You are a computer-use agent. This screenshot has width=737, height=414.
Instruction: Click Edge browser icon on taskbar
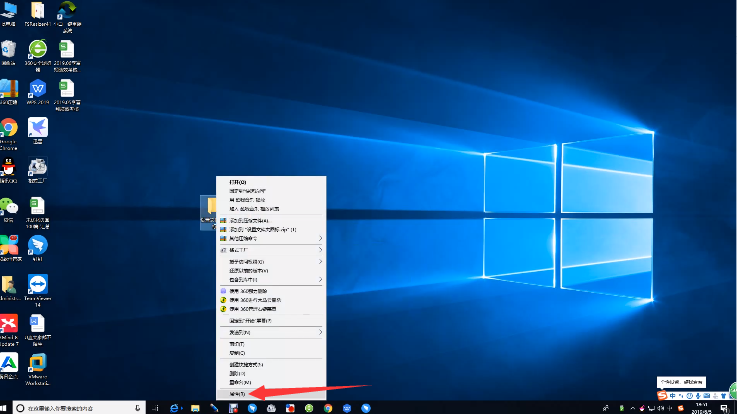tap(173, 408)
